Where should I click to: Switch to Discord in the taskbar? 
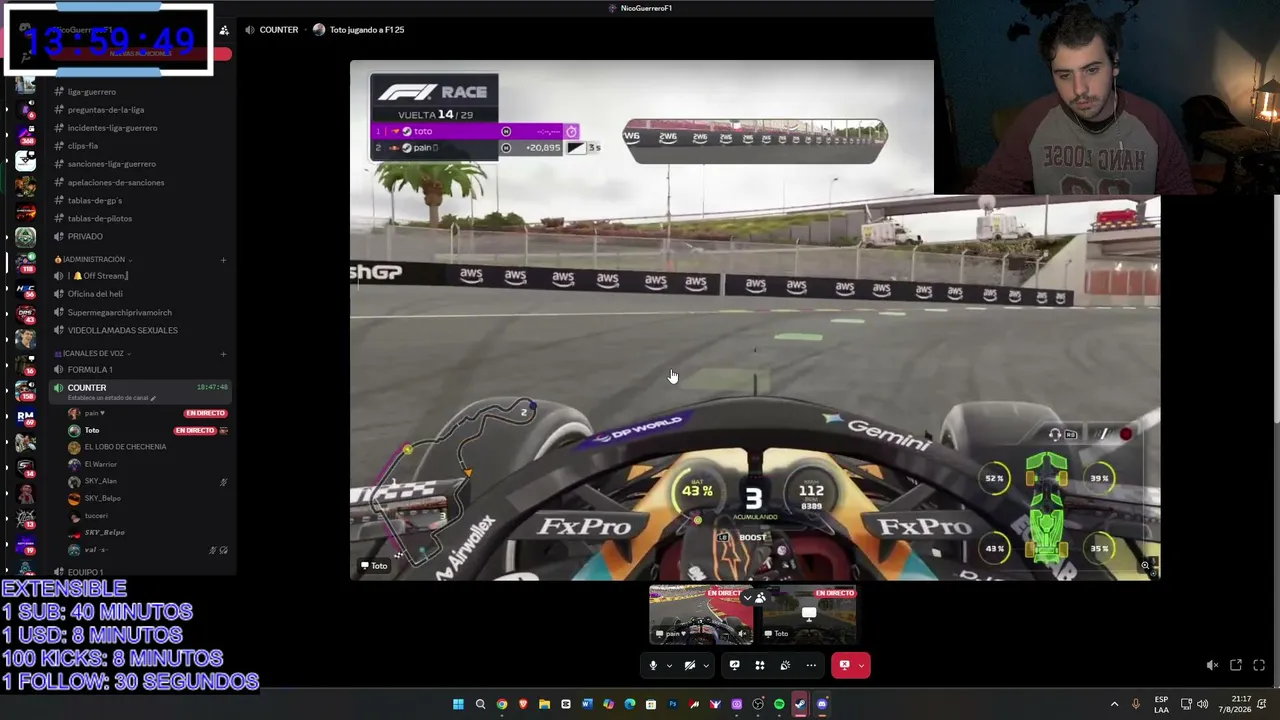click(822, 704)
